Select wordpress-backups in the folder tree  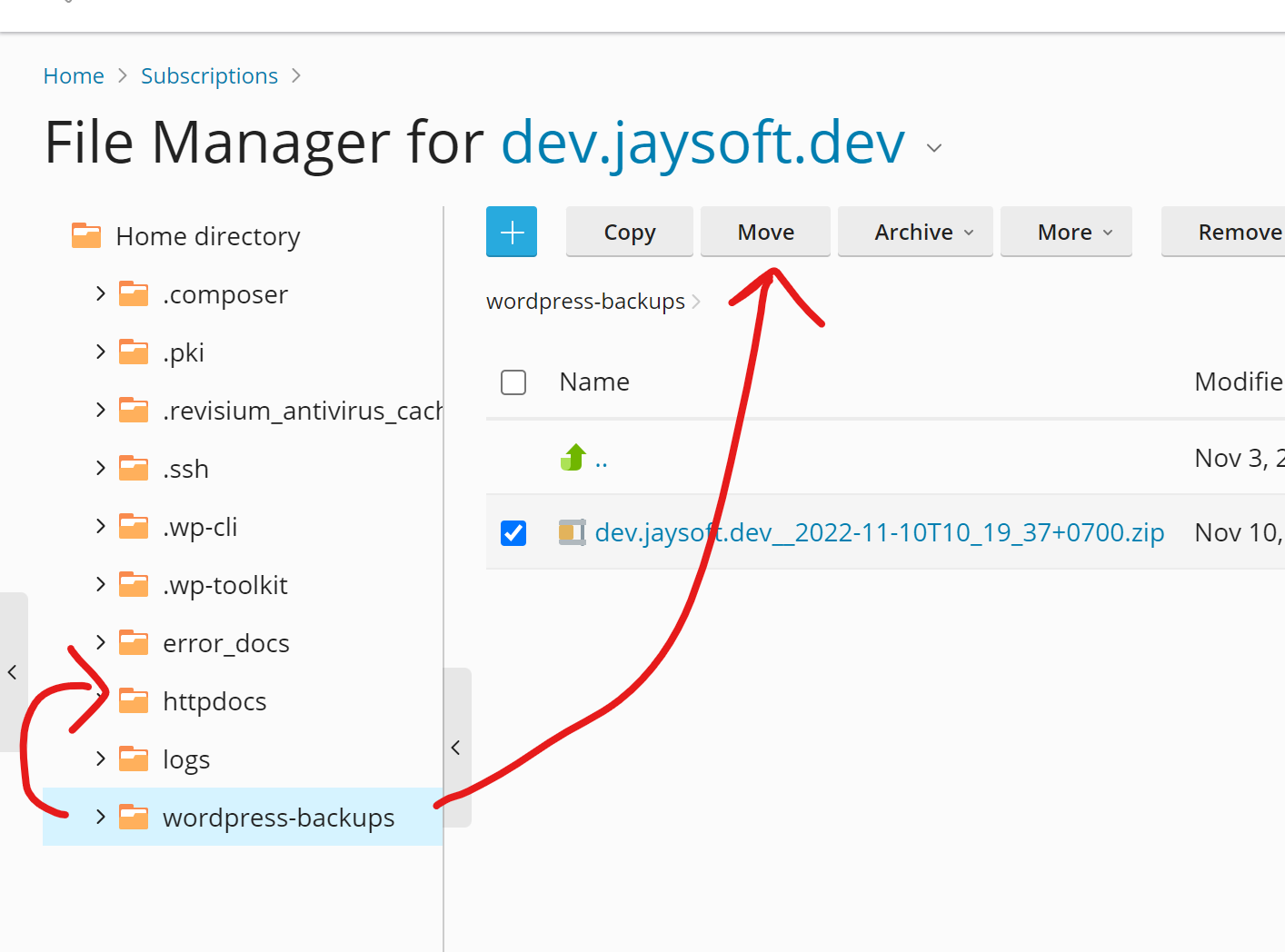278,818
